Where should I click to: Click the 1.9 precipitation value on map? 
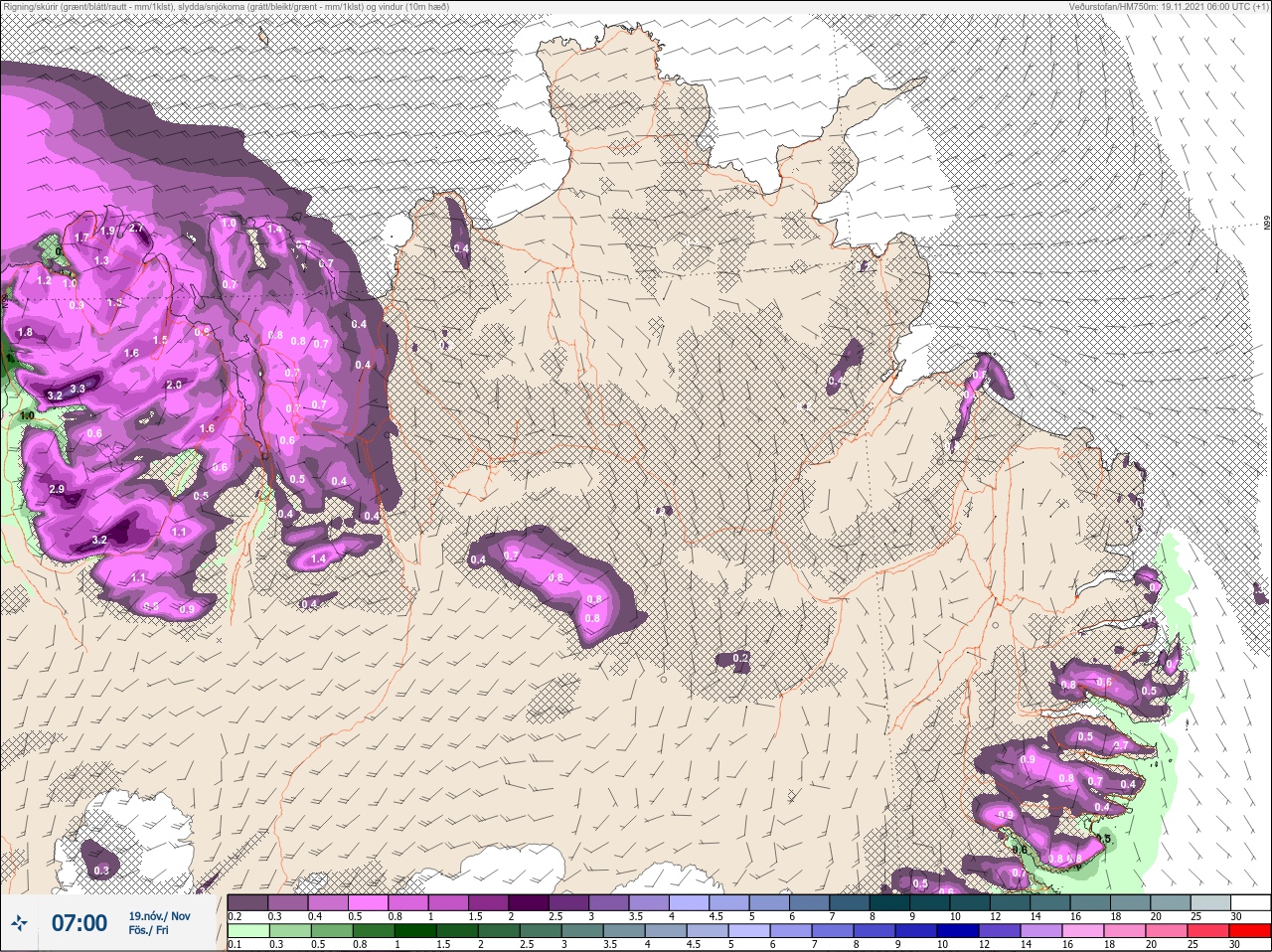pyautogui.click(x=107, y=231)
